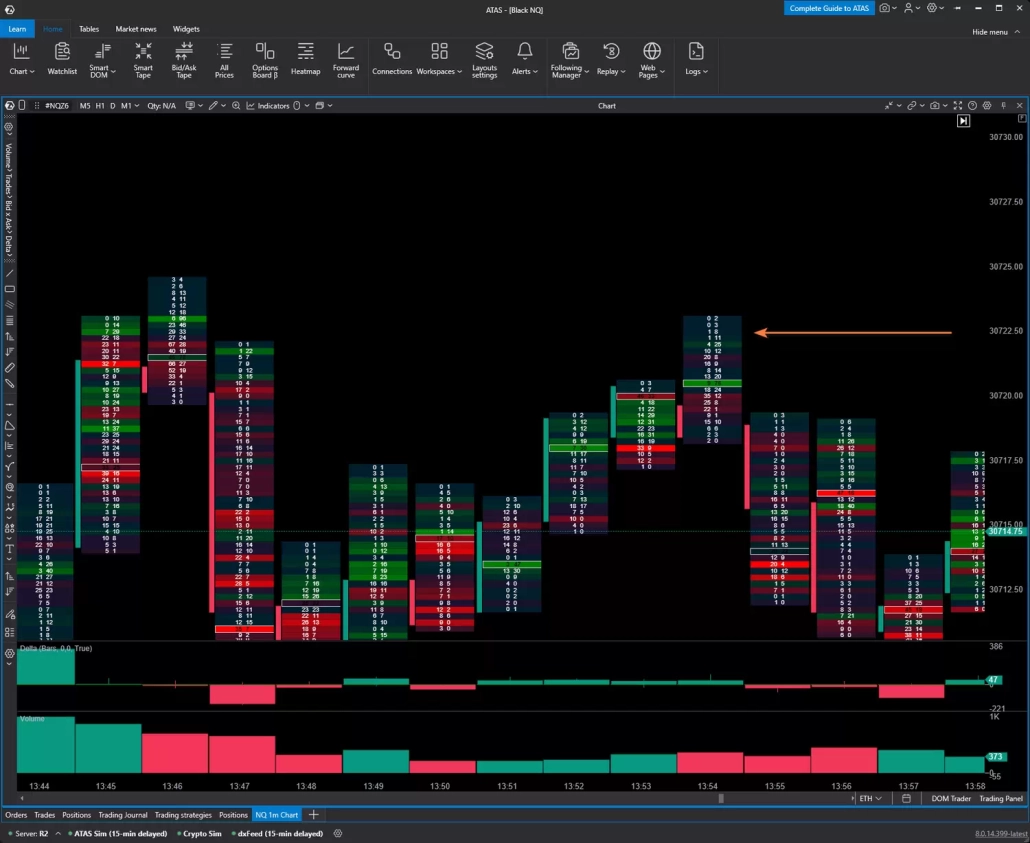Viewport: 1030px width, 843px height.
Task: Pin the chart window with pin icon
Action: [1003, 106]
